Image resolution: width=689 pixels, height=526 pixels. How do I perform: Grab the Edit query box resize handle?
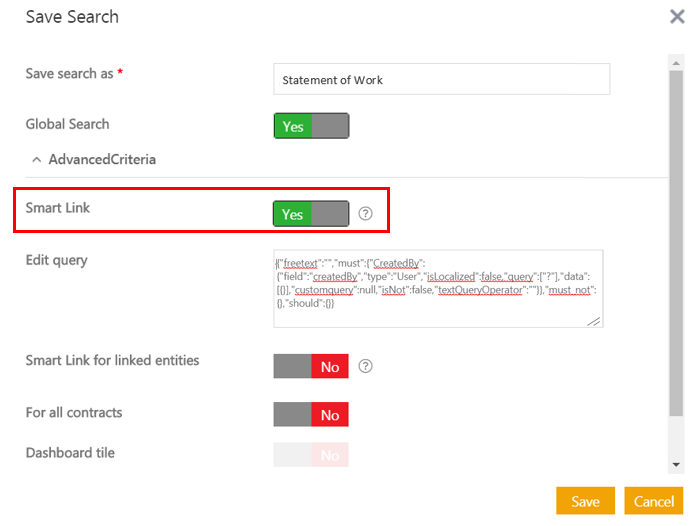click(x=594, y=321)
